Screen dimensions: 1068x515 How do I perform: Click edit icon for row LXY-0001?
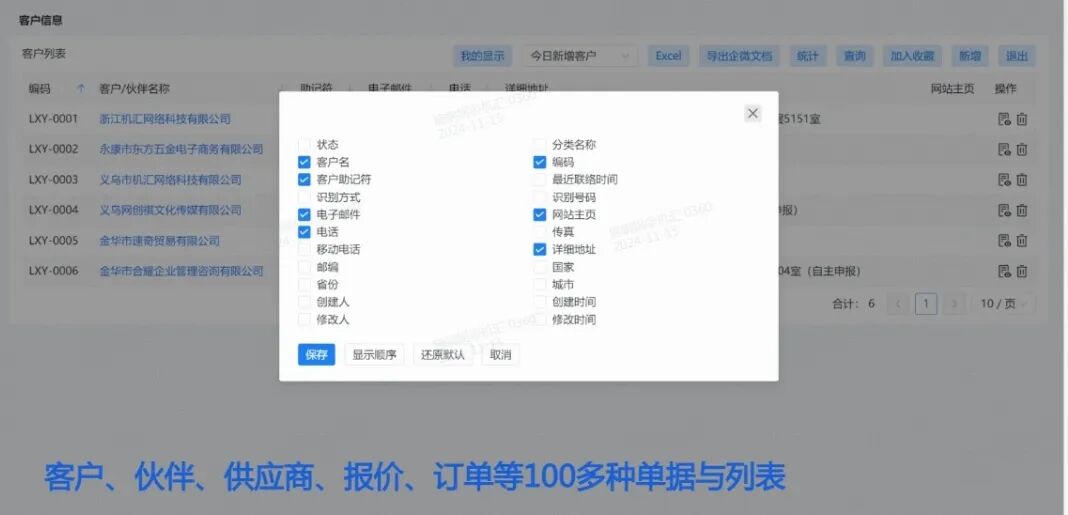(1004, 119)
